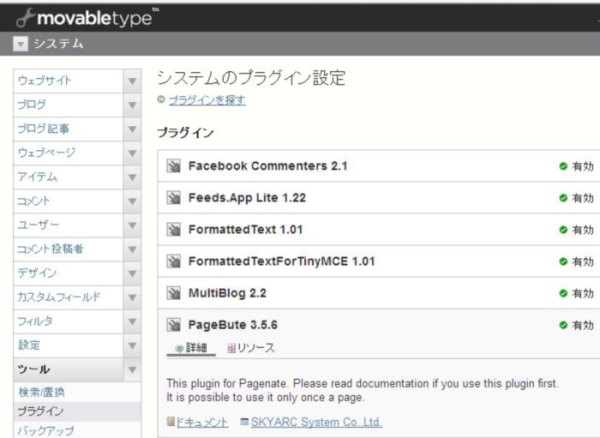The height and width of the screenshot is (438, 600).
Task: Expand the フィルタ menu arrow
Action: (x=132, y=321)
